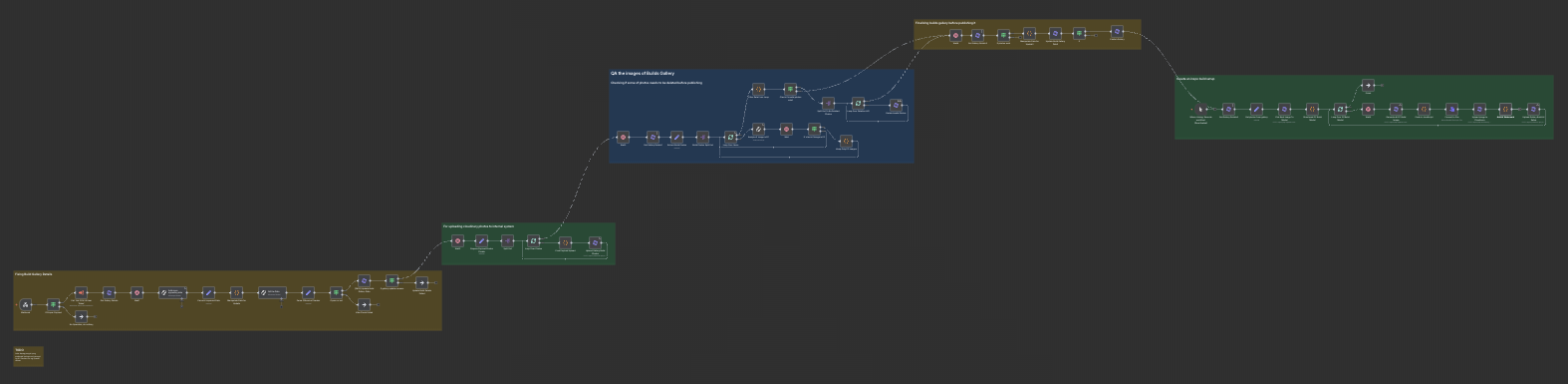Select the red Wait node in the rightmost green group
Viewport: 1568px width, 384px height.
point(1368,109)
